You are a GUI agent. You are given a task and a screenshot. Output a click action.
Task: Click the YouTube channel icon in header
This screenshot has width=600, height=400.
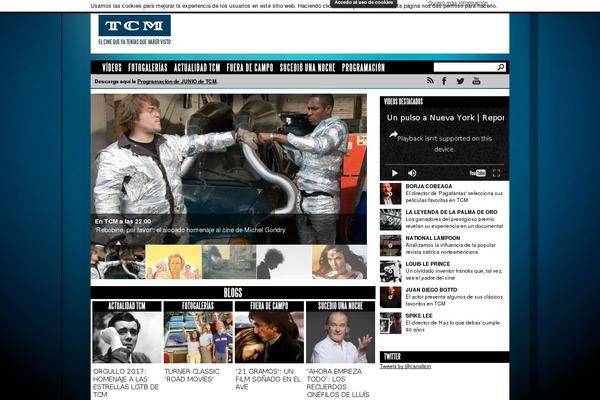pos(476,81)
